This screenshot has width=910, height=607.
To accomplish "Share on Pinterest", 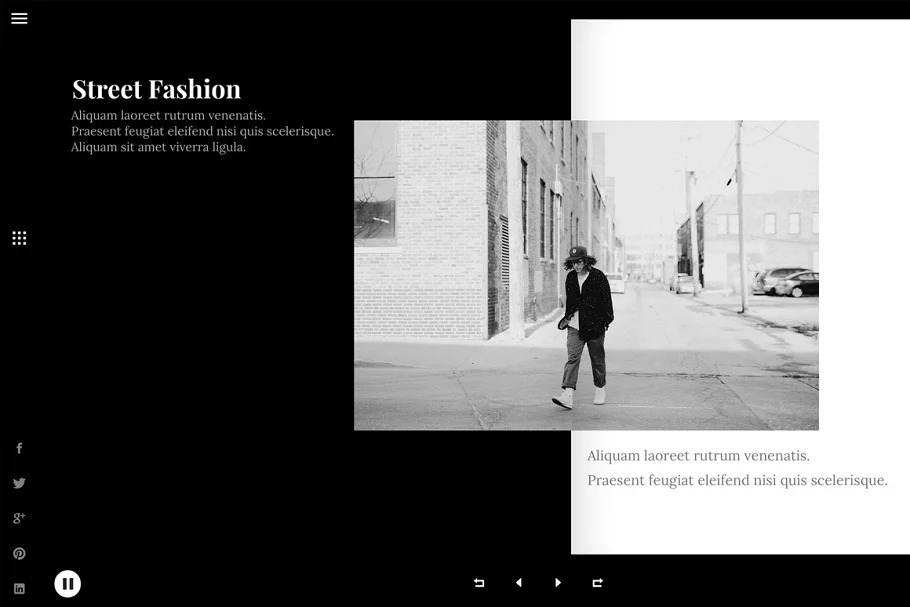I will coord(19,553).
